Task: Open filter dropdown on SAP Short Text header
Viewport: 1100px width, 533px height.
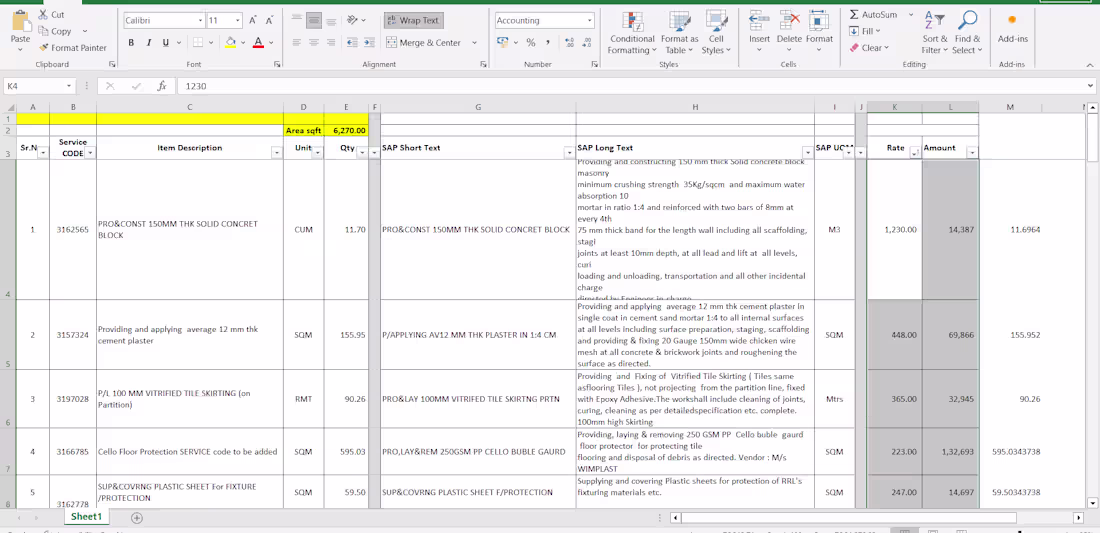Action: (x=568, y=153)
